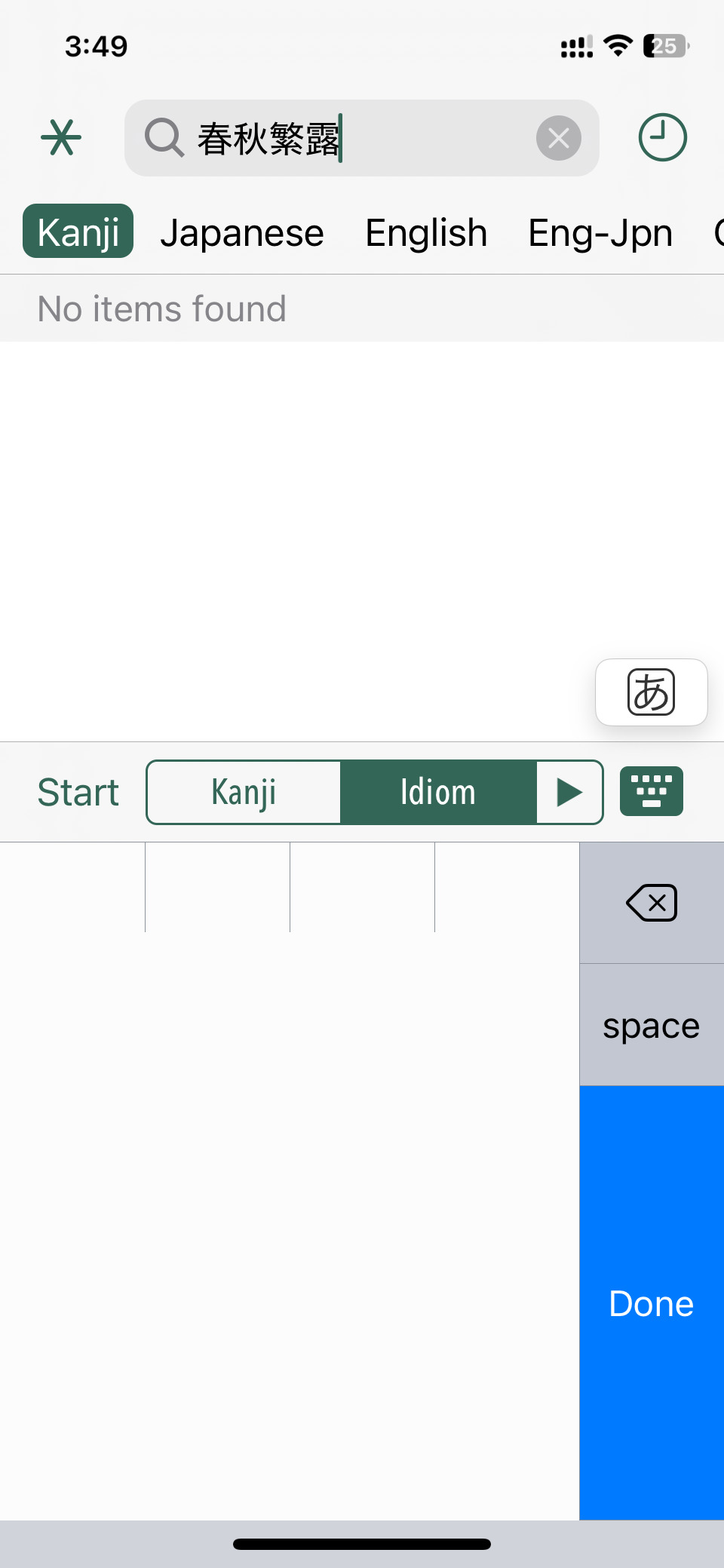Viewport: 724px width, 1568px height.
Task: Tap the blank handwriting drawing area
Action: [x=290, y=1226]
